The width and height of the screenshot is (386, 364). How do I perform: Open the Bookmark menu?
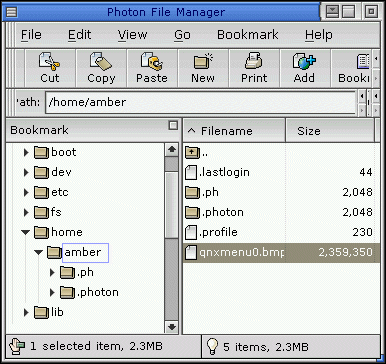click(x=248, y=35)
